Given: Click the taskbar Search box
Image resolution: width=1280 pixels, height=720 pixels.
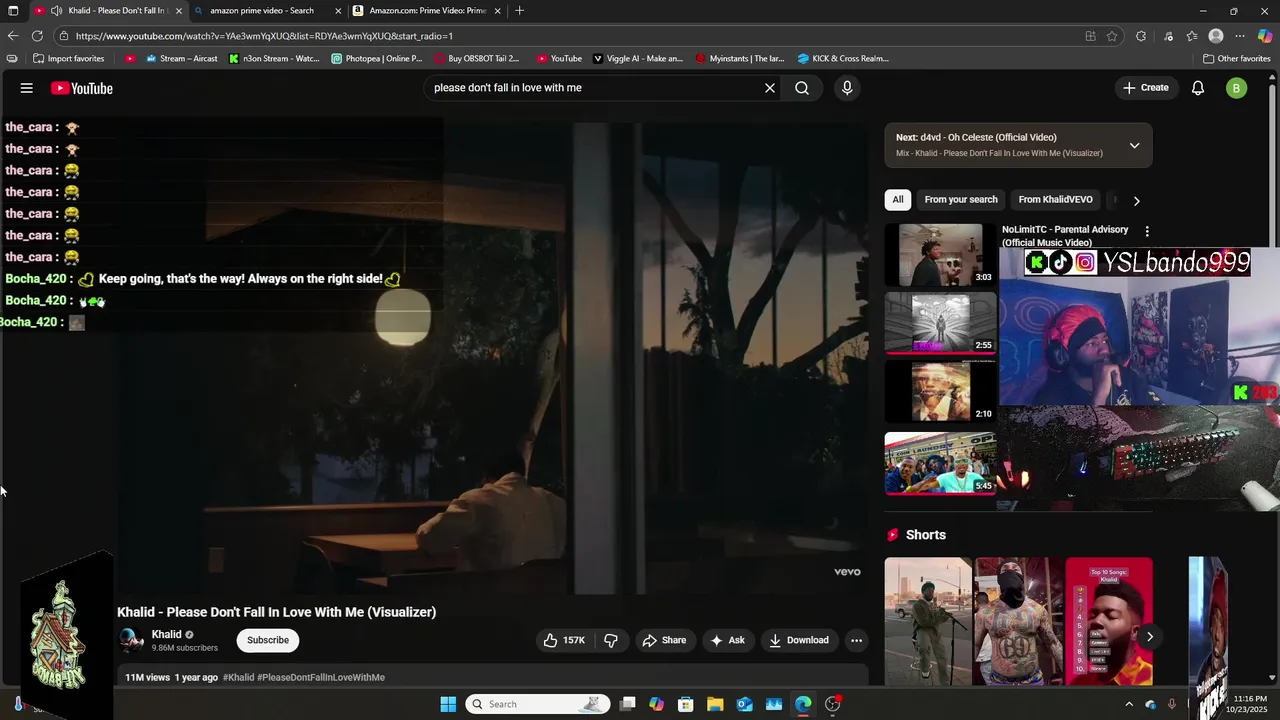Looking at the screenshot, I should point(538,704).
